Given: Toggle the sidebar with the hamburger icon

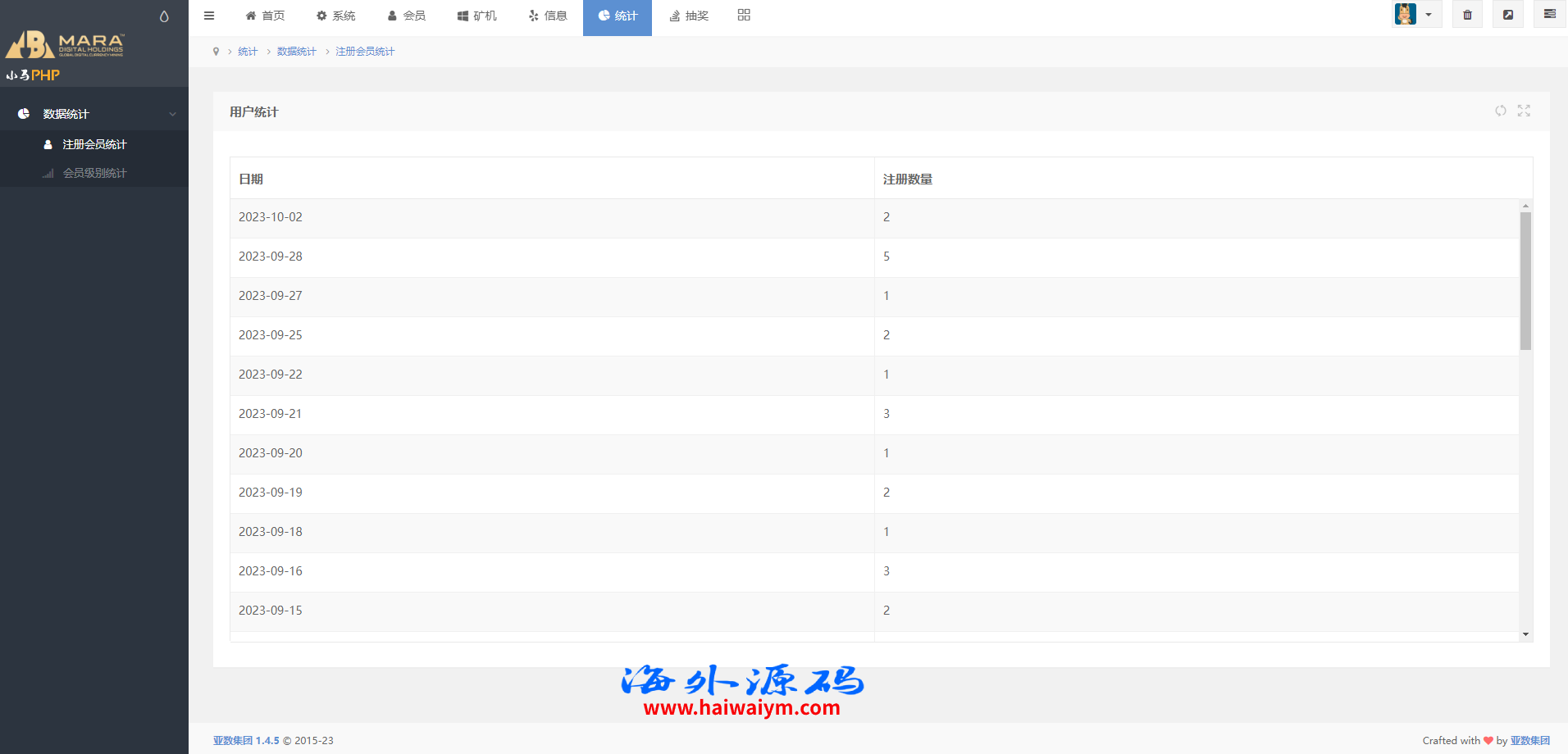Looking at the screenshot, I should (209, 16).
